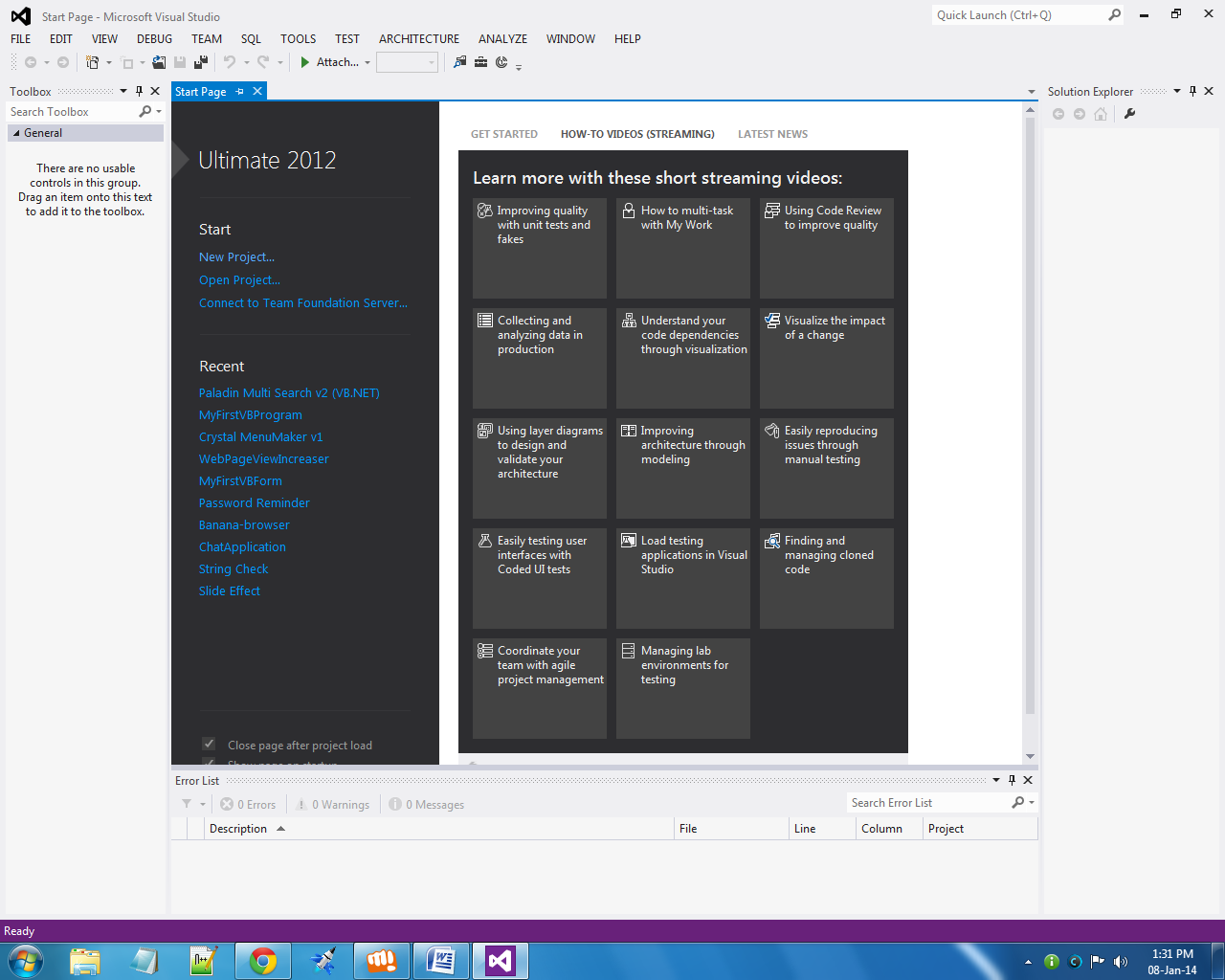Click the green Start/Attach play icon

(305, 62)
